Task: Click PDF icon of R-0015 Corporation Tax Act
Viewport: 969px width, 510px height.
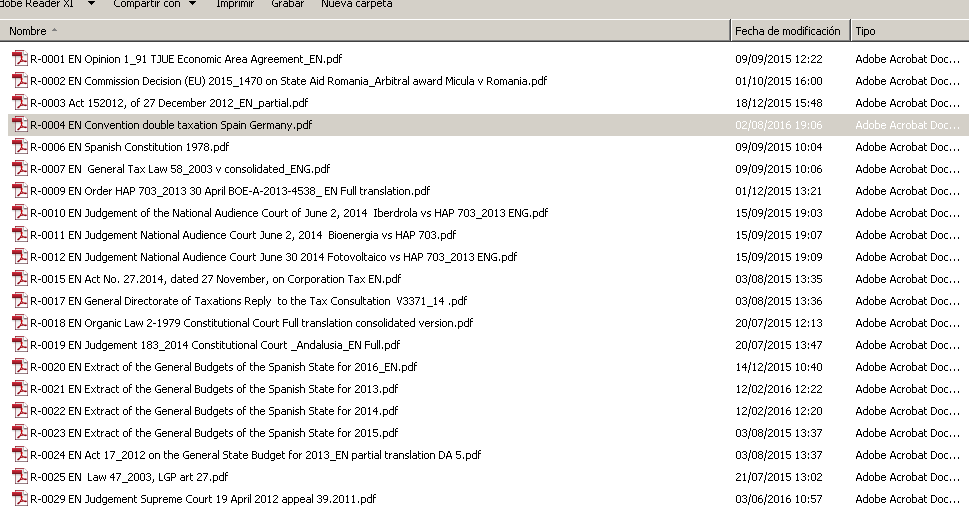Action: coord(20,279)
